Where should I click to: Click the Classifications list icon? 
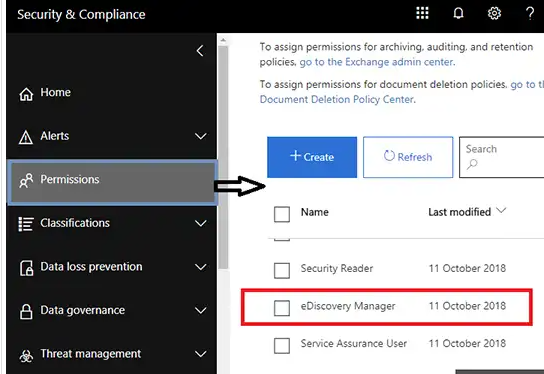click(26, 224)
